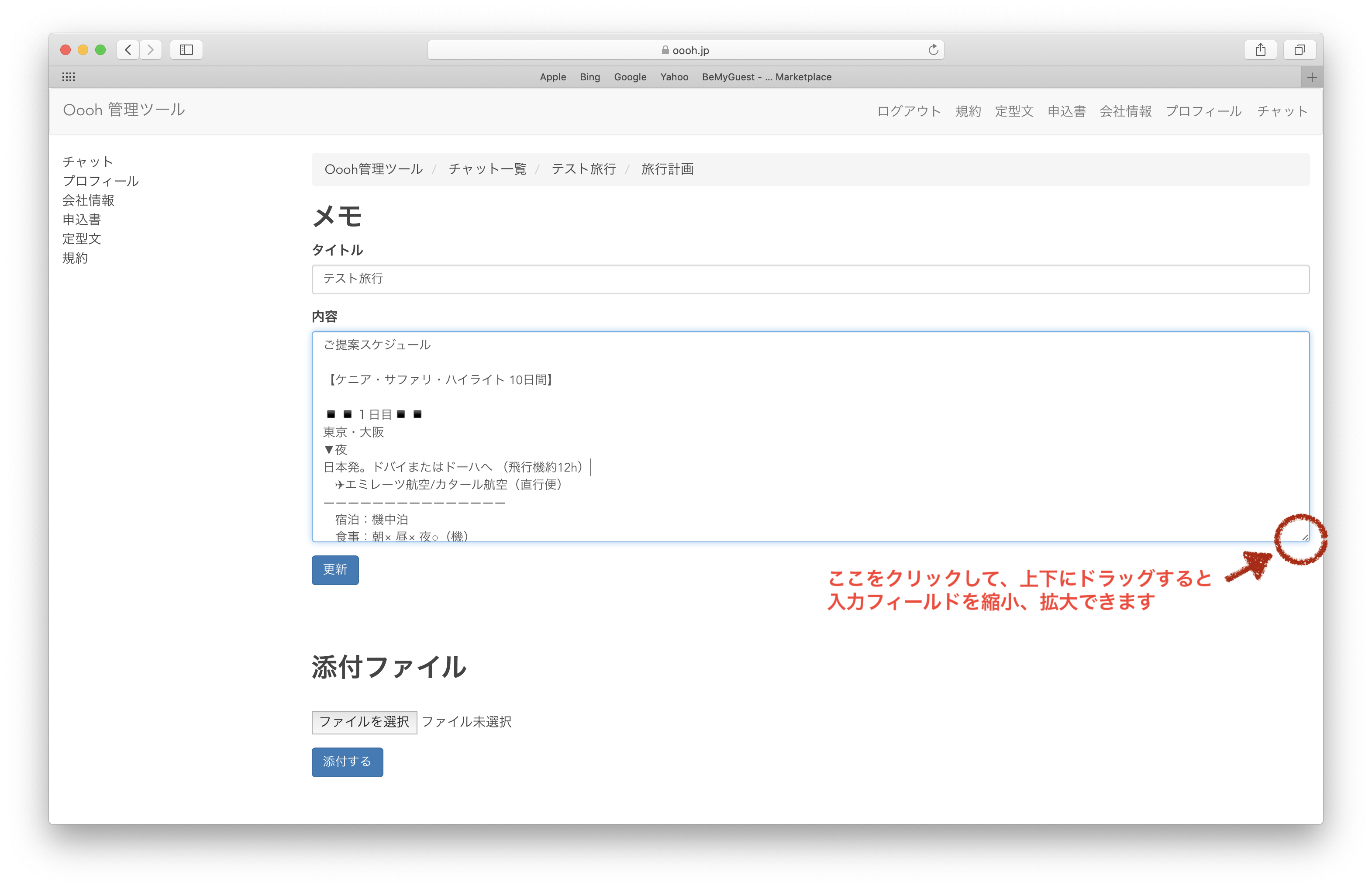Click the 【ケニア・サファリ・ハイライト 10日間】 line
1372x889 pixels.
441,380
